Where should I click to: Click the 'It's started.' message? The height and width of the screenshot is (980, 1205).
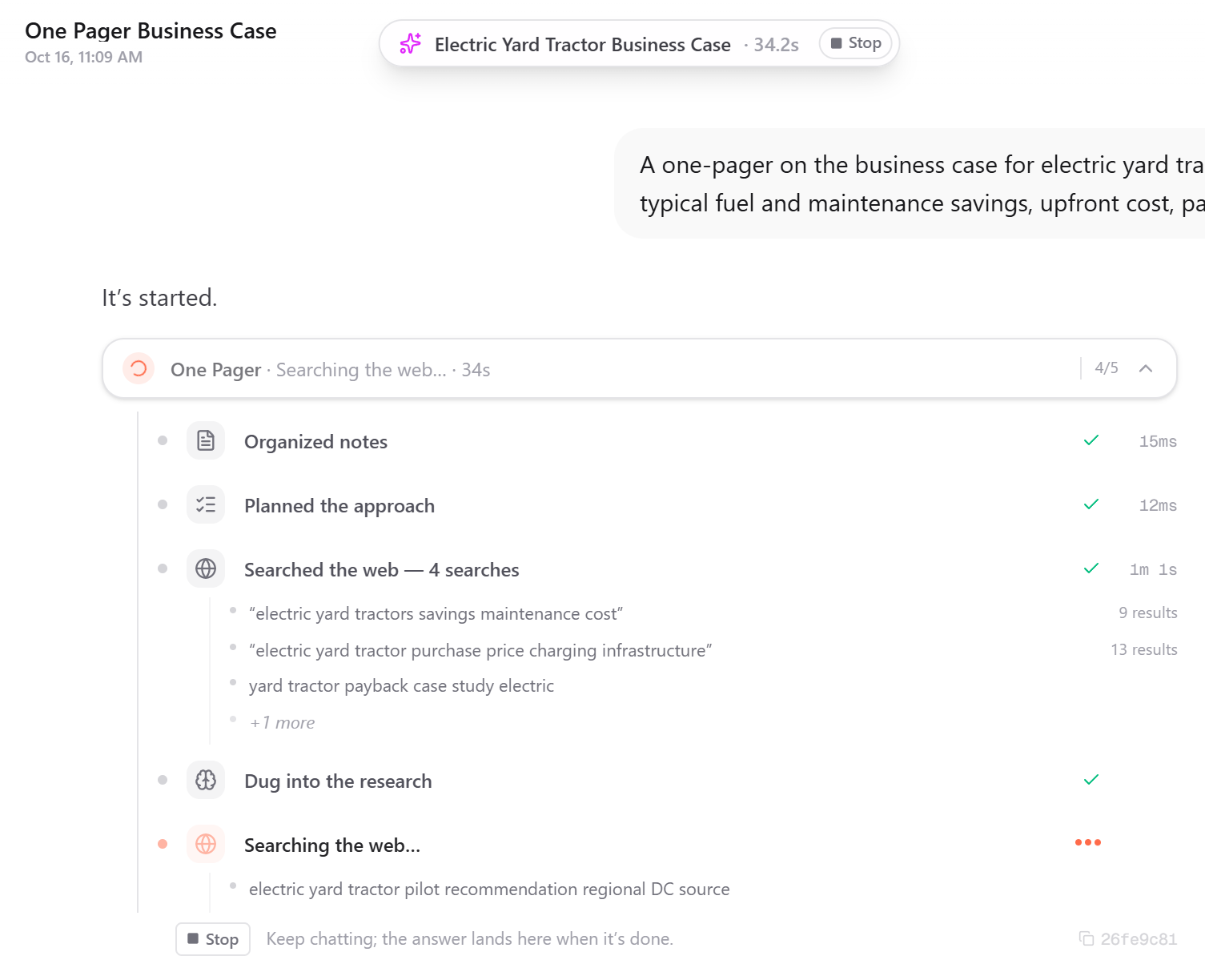pos(159,298)
